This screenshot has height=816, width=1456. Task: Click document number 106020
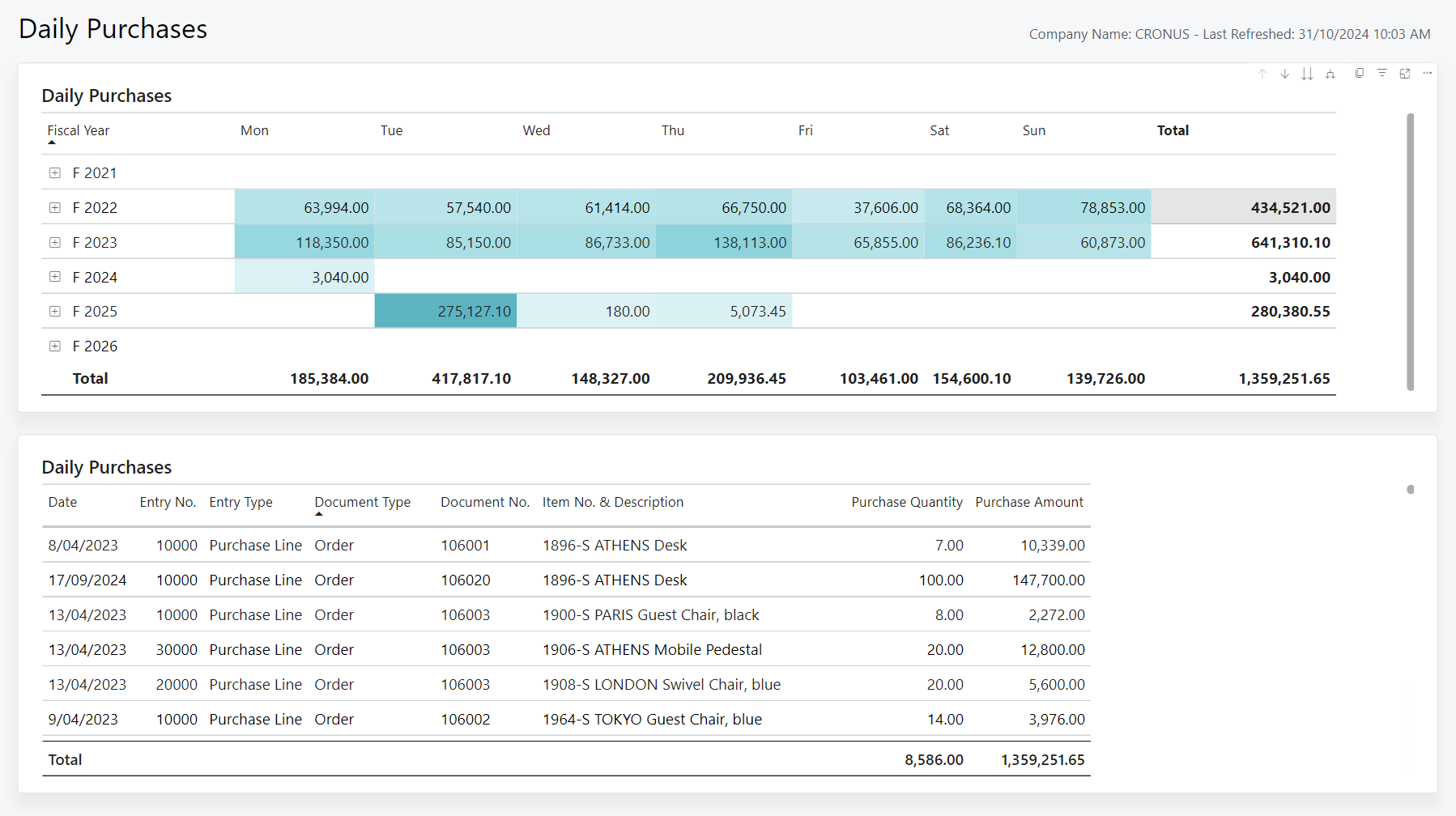click(466, 580)
